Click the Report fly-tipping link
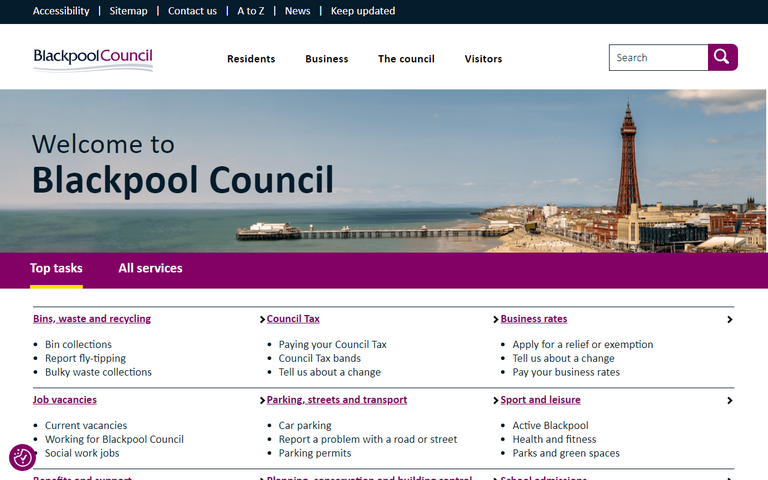The image size is (768, 480). (85, 358)
